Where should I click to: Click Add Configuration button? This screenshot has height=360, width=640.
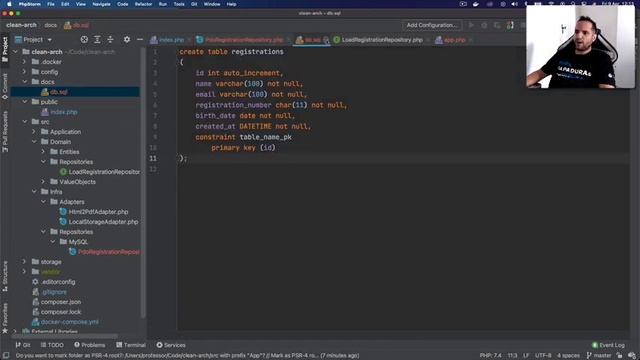tap(431, 25)
